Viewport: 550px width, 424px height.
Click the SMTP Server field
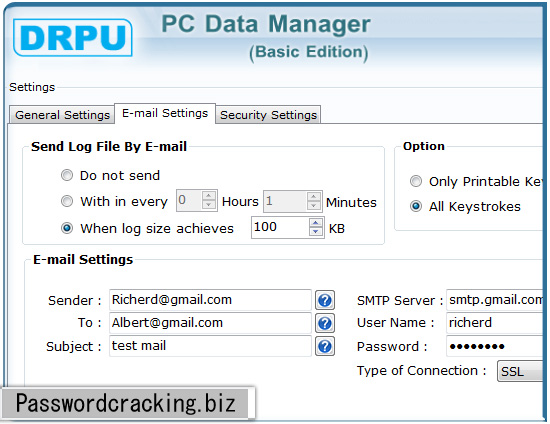click(495, 300)
